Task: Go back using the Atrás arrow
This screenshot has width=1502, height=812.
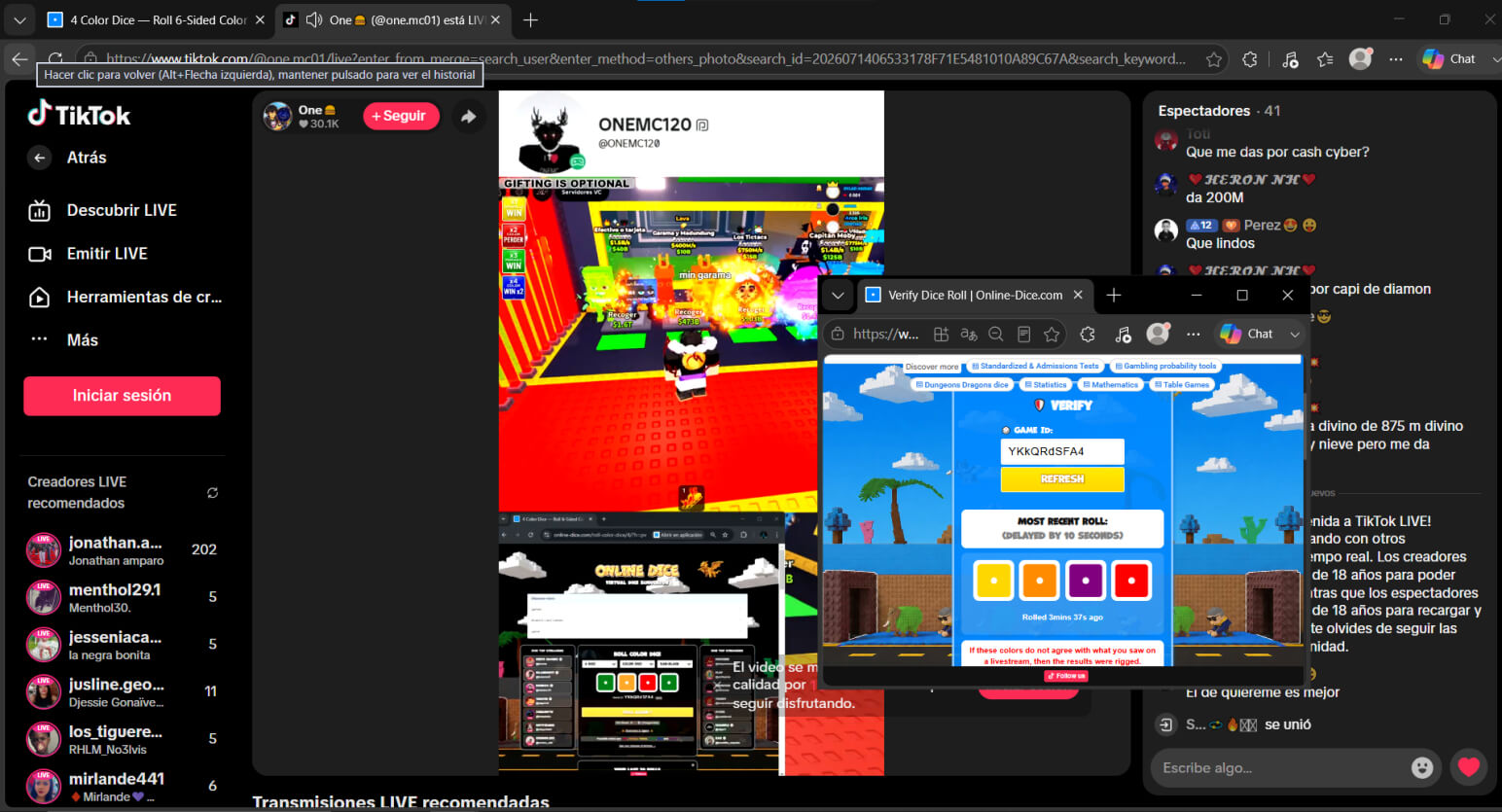Action: 40,158
